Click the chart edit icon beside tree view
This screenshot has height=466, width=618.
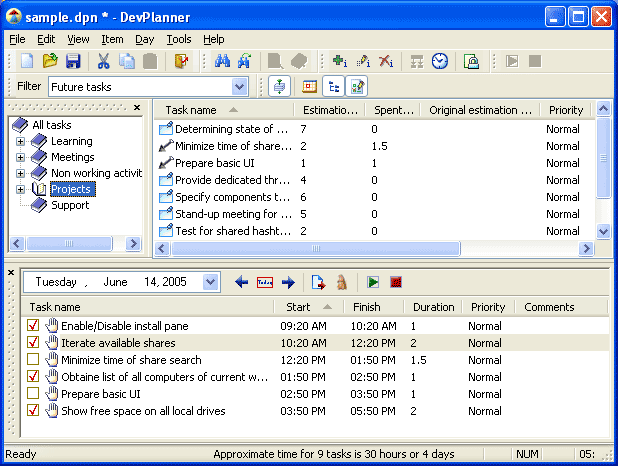pos(357,86)
